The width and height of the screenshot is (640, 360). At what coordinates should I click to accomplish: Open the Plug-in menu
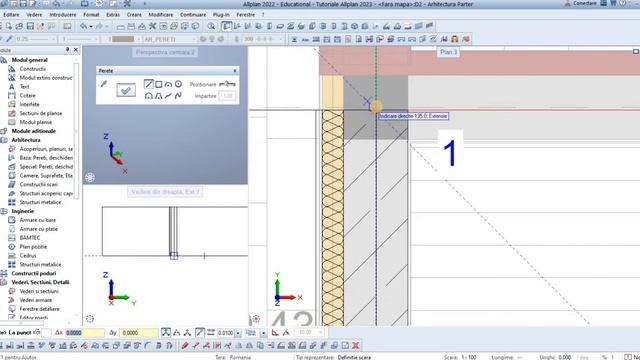[x=221, y=15]
